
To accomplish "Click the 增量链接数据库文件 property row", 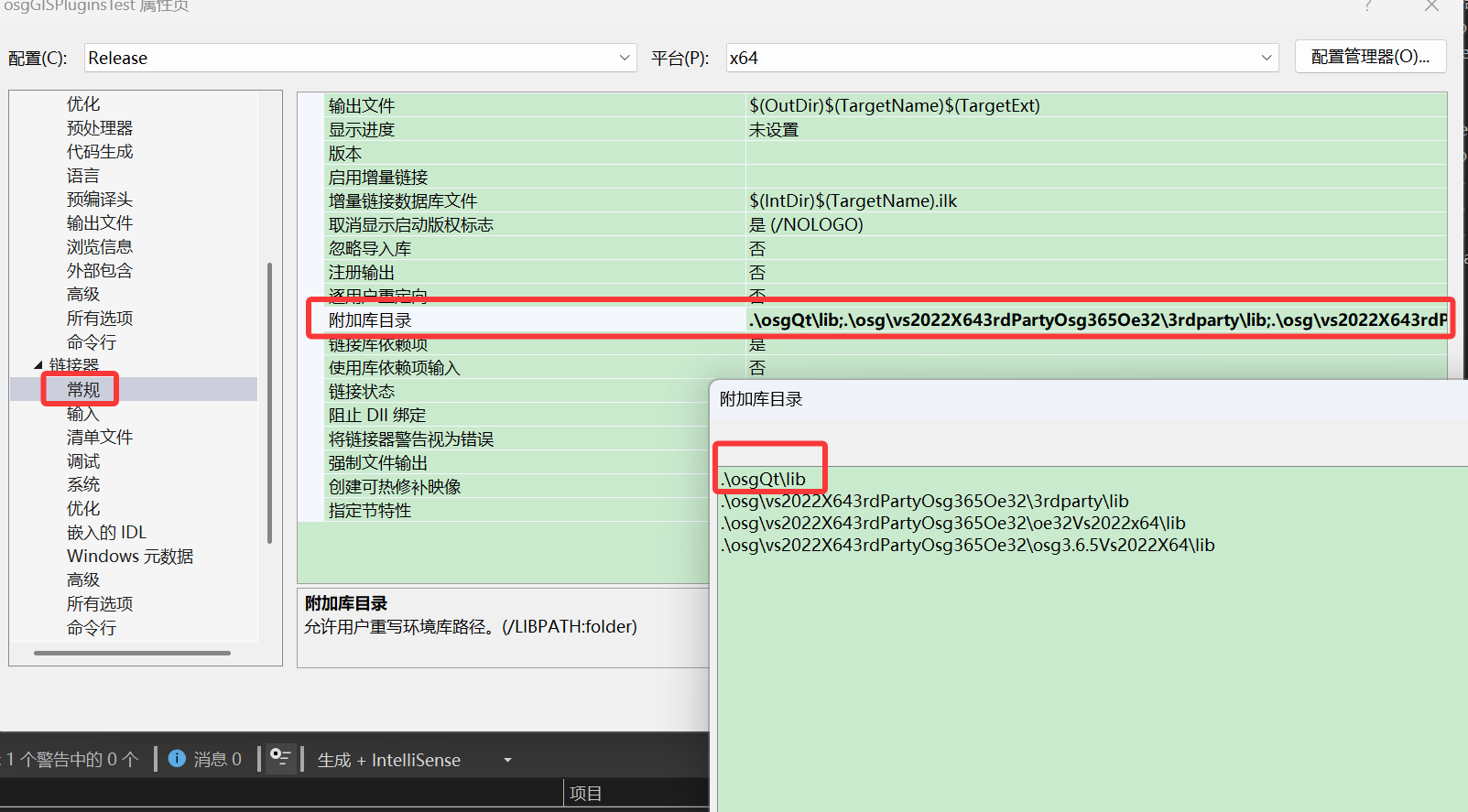I will tap(886, 200).
